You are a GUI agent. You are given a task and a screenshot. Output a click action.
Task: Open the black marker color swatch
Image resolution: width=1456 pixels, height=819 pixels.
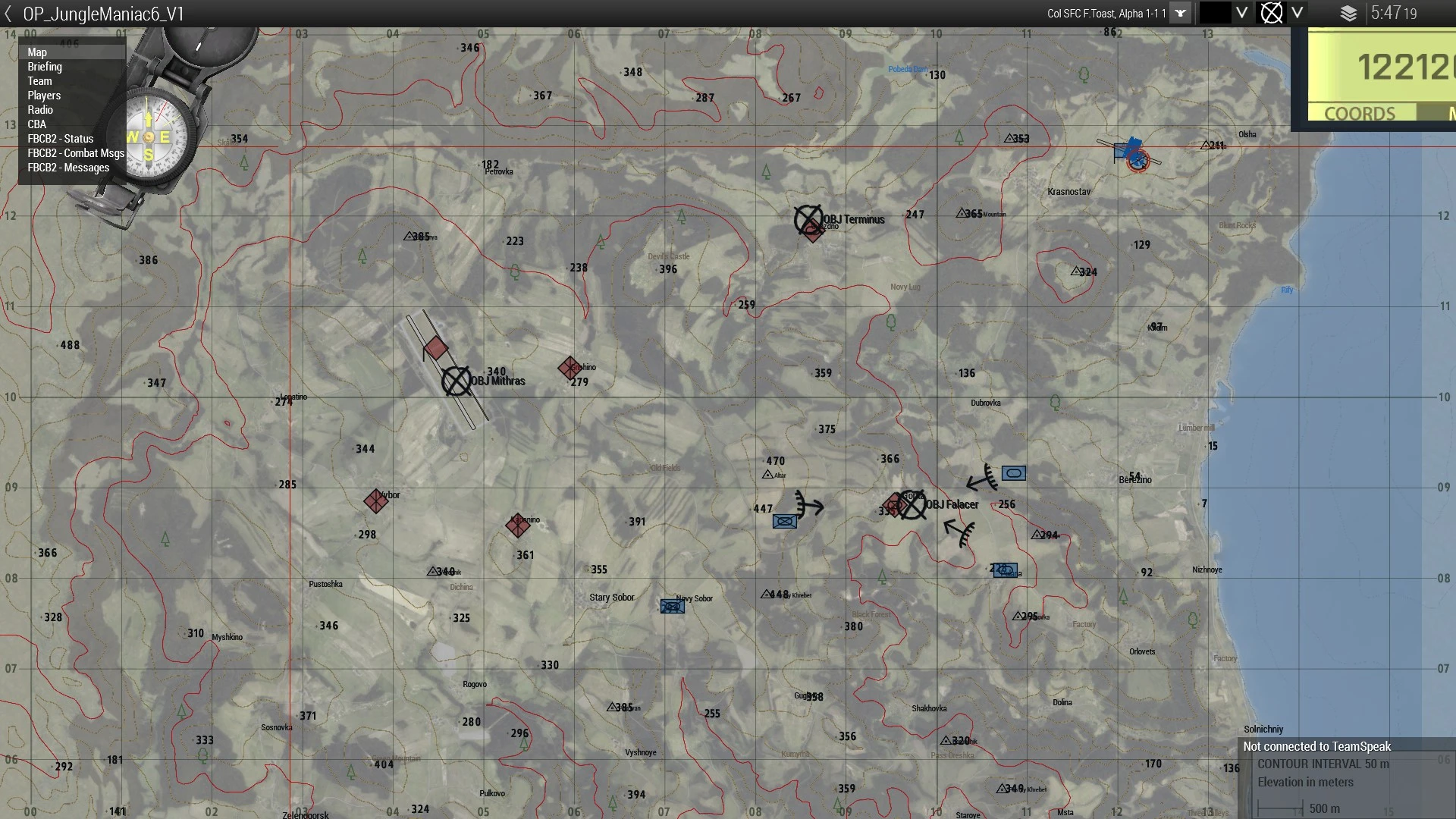(x=1215, y=13)
